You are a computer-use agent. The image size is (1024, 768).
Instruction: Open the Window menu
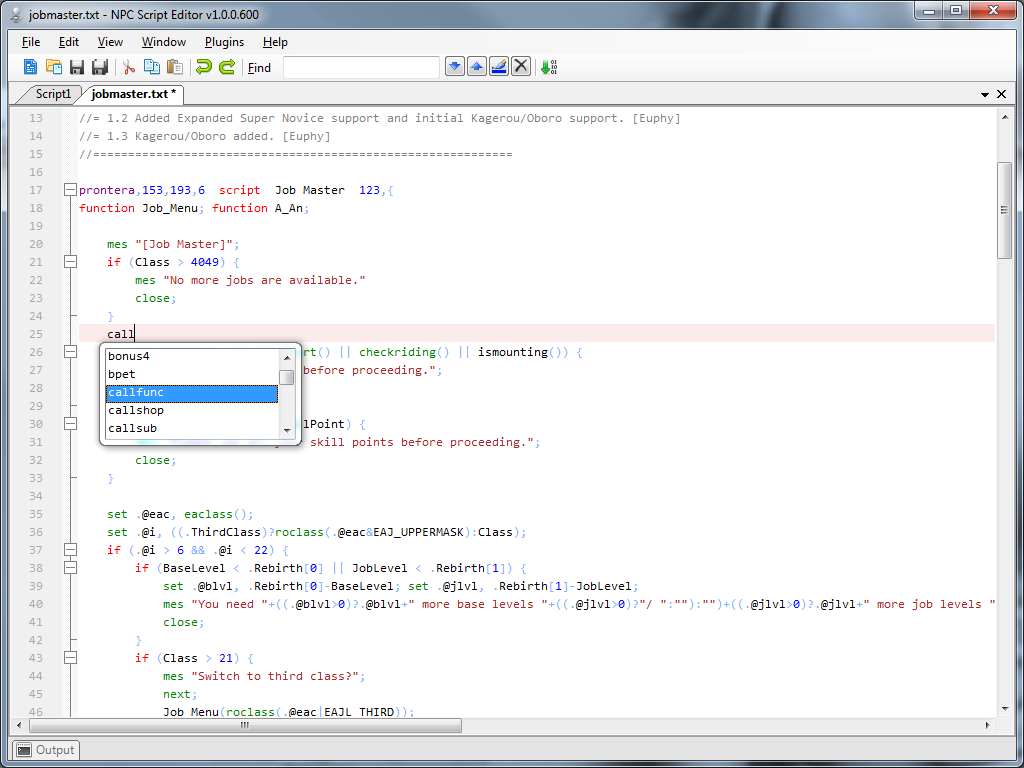point(164,42)
